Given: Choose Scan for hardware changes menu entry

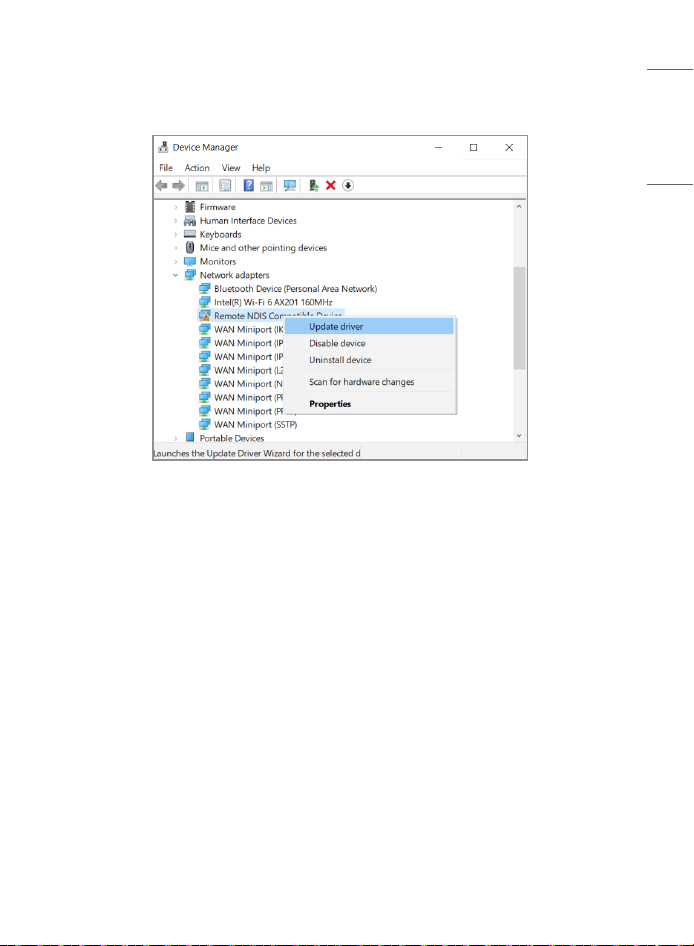Looking at the screenshot, I should tap(369, 382).
